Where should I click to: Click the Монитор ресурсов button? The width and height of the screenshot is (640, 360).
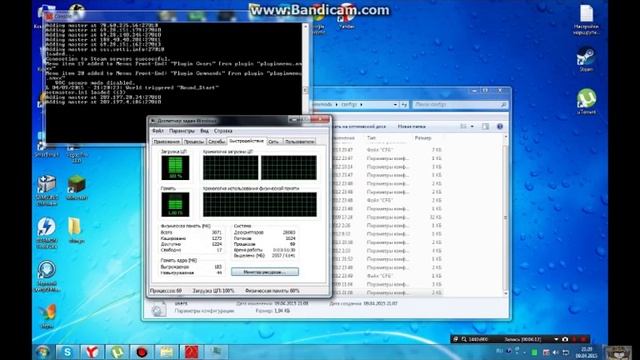coord(265,272)
